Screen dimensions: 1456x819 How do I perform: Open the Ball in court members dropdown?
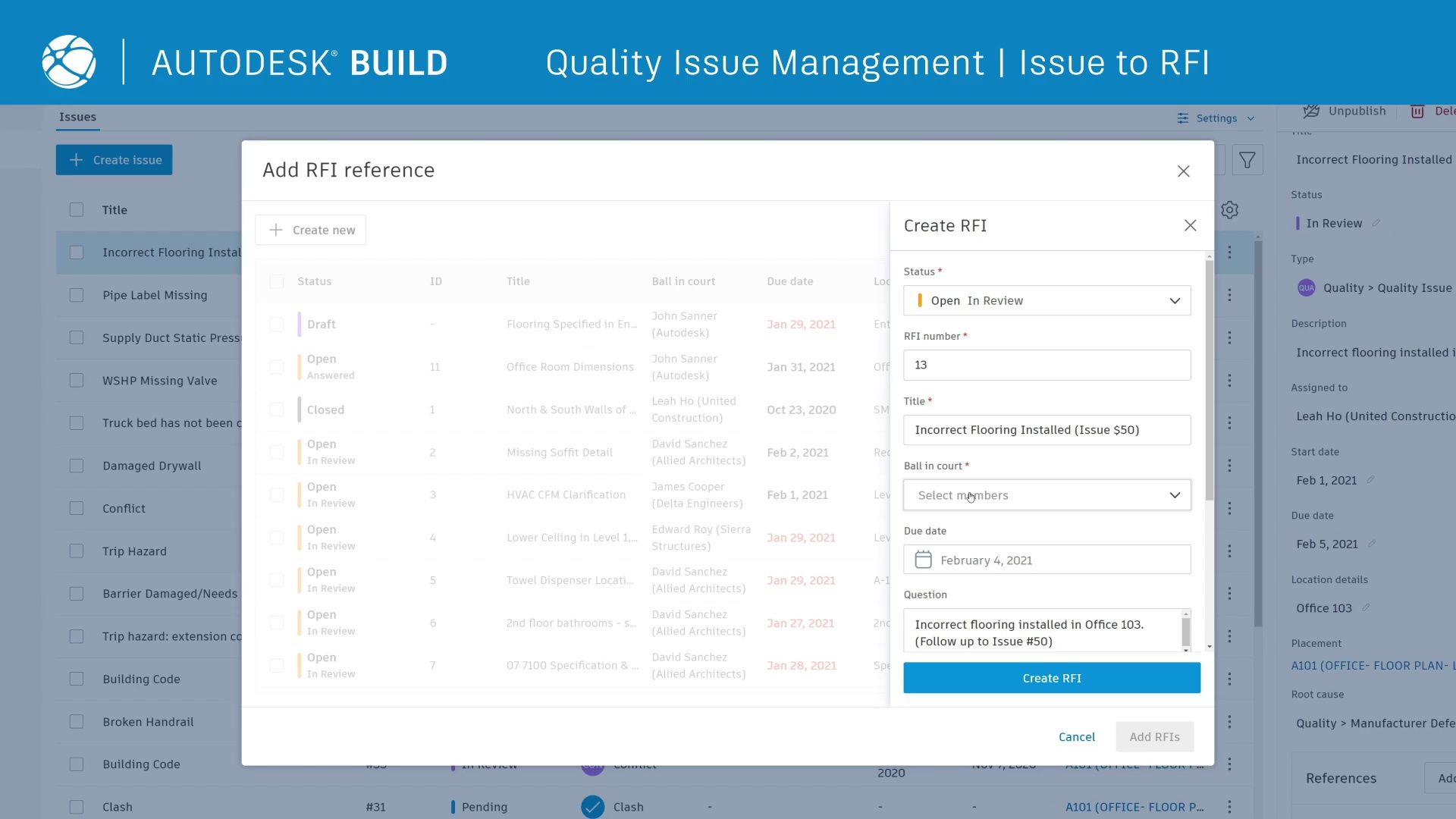pos(1175,495)
